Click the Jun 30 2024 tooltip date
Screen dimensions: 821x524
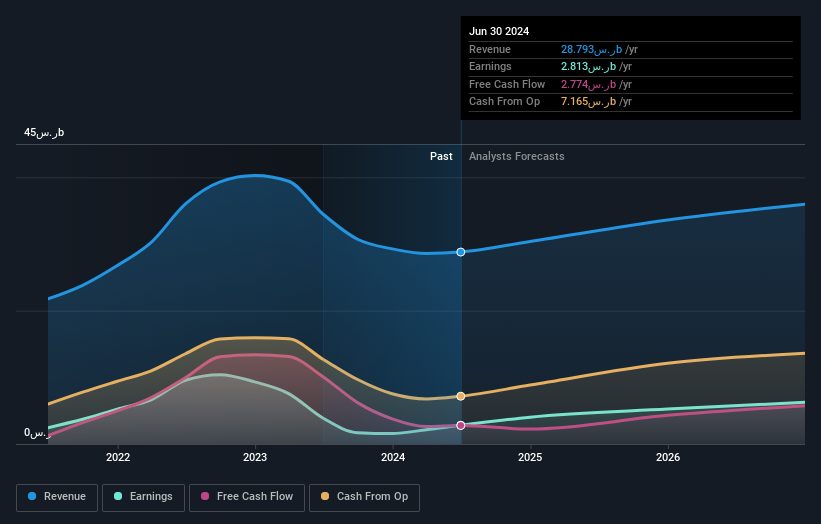click(499, 31)
